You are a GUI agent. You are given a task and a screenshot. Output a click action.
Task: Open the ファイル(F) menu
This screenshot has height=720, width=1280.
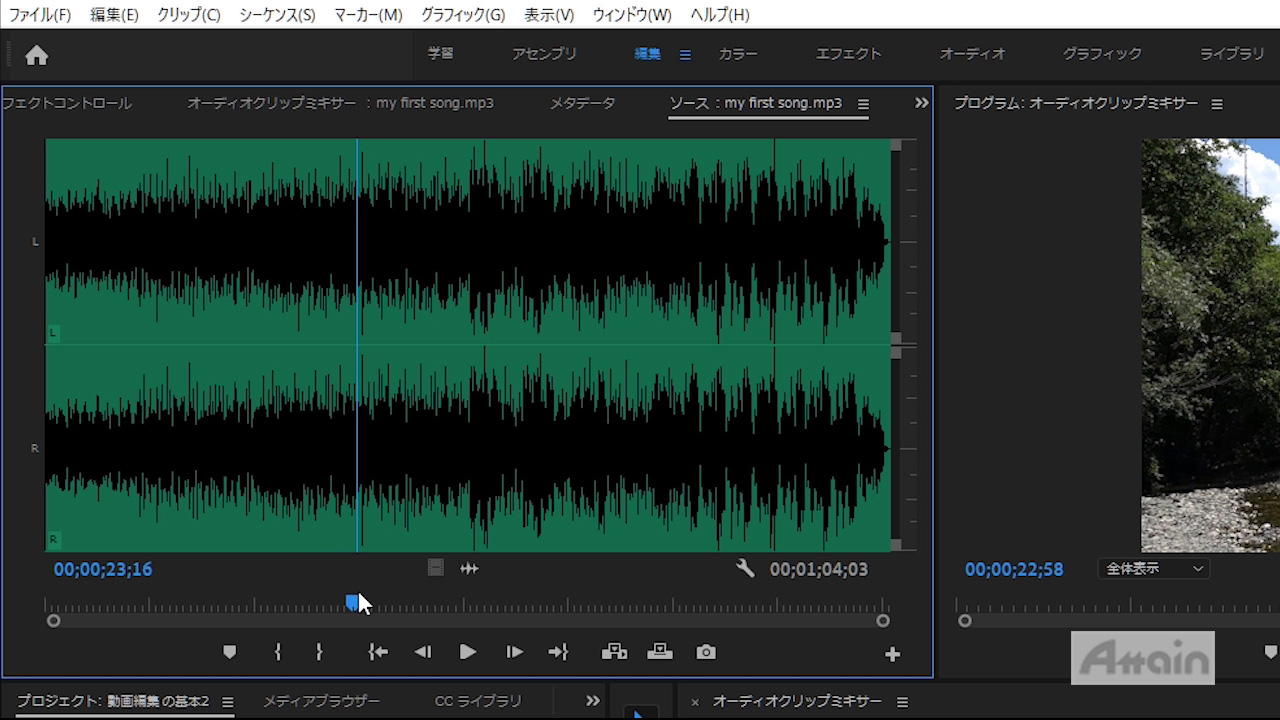40,15
